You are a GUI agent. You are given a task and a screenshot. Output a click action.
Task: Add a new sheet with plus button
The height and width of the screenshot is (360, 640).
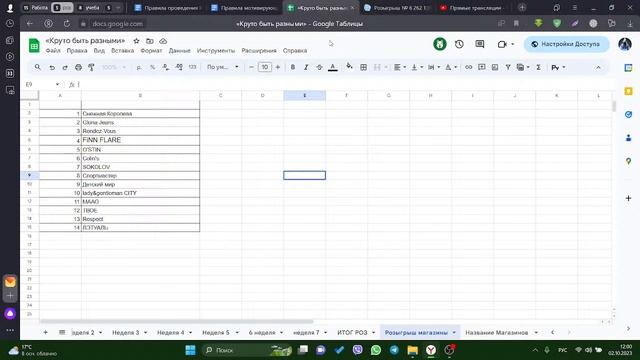coord(45,333)
